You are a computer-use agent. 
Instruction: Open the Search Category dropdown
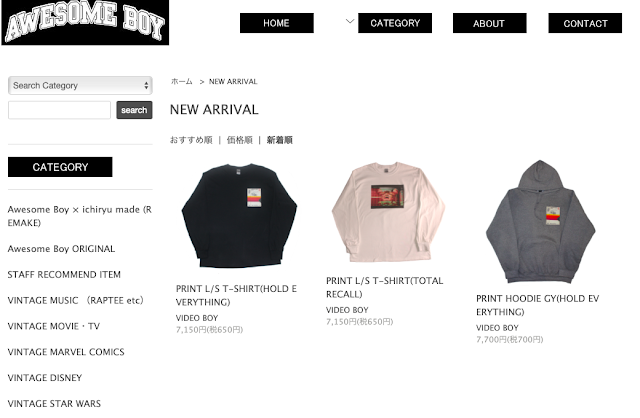point(80,85)
